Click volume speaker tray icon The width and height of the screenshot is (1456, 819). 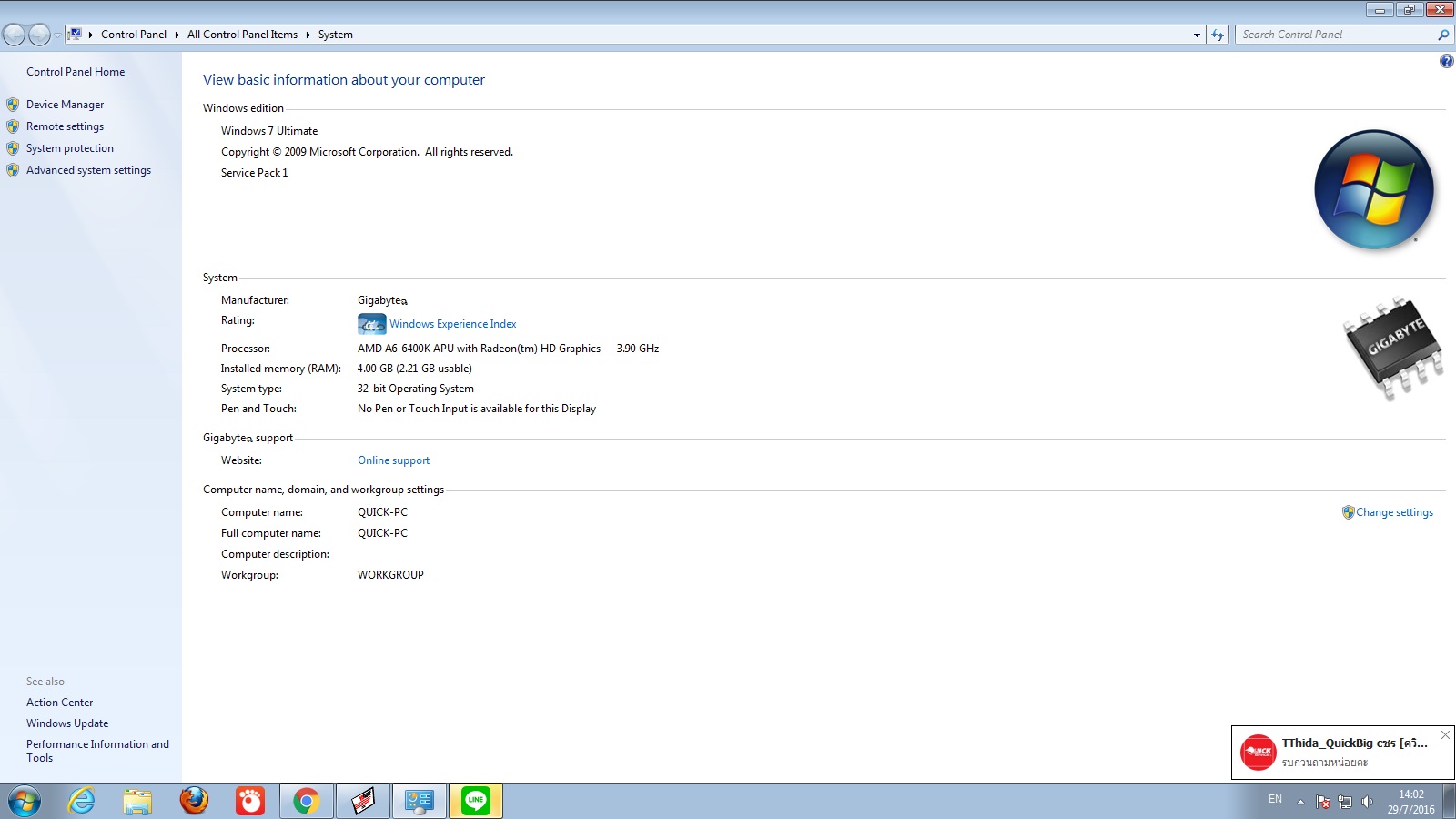[1367, 802]
